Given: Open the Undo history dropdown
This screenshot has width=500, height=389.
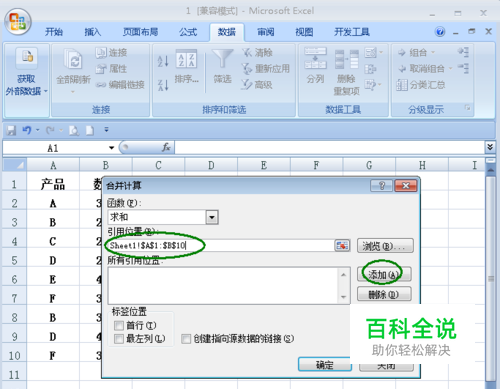Looking at the screenshot, I should click(37, 130).
